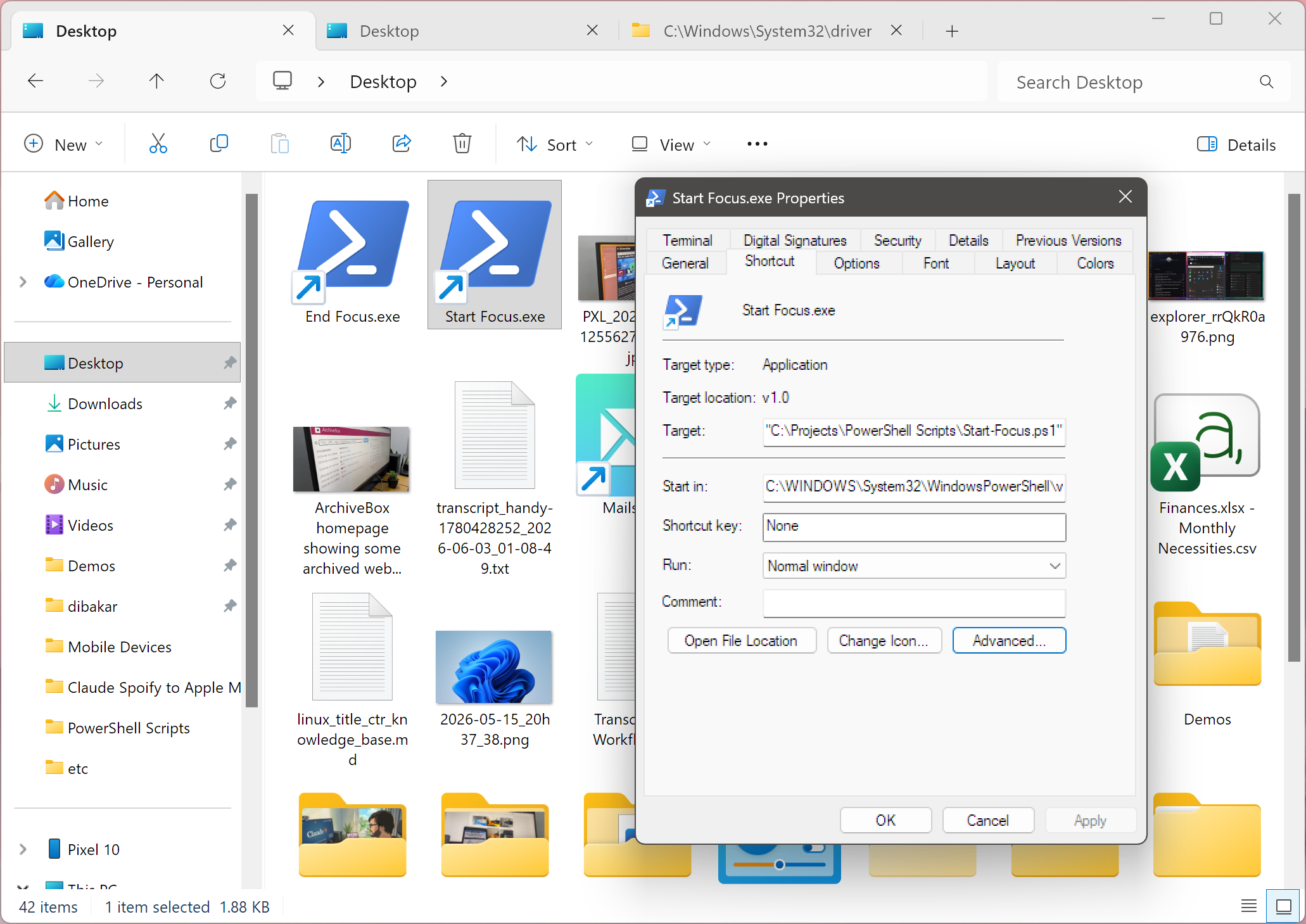
Task: Open the Colors tab in Properties
Action: pyautogui.click(x=1095, y=263)
